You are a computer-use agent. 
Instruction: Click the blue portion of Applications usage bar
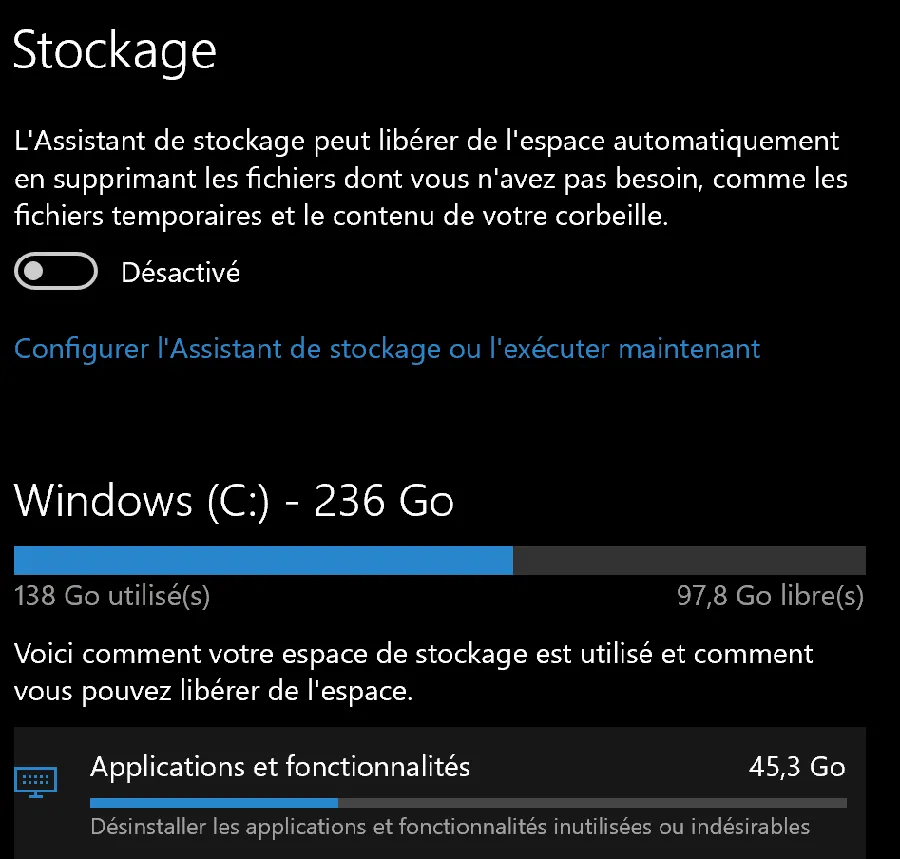pos(214,803)
